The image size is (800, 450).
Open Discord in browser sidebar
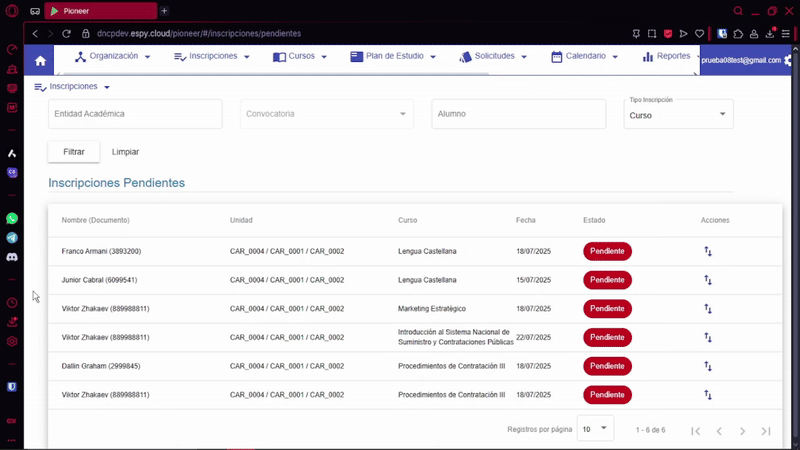[12, 257]
